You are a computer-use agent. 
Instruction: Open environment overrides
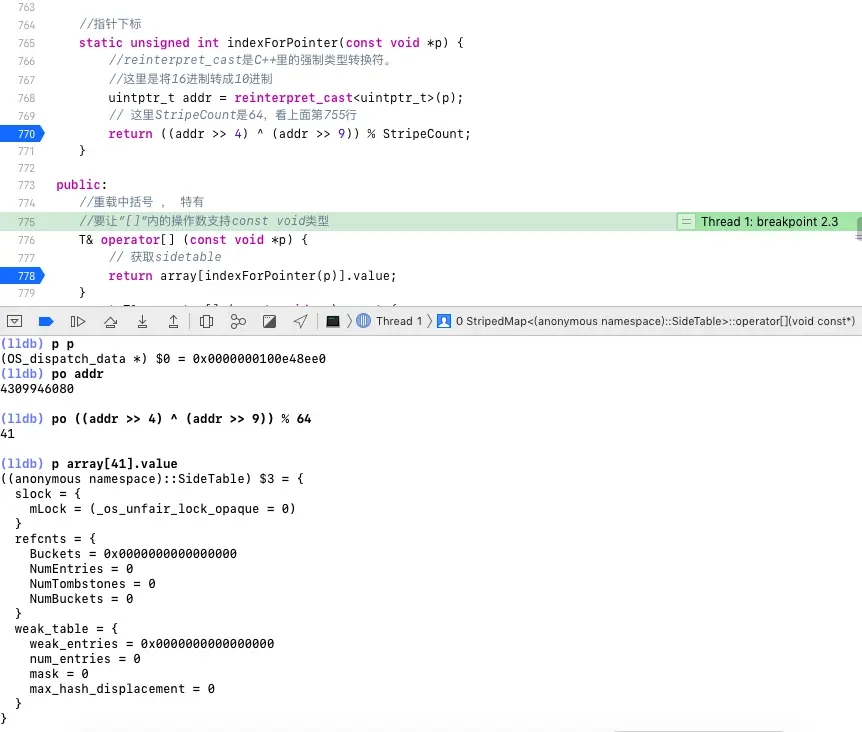coord(269,321)
